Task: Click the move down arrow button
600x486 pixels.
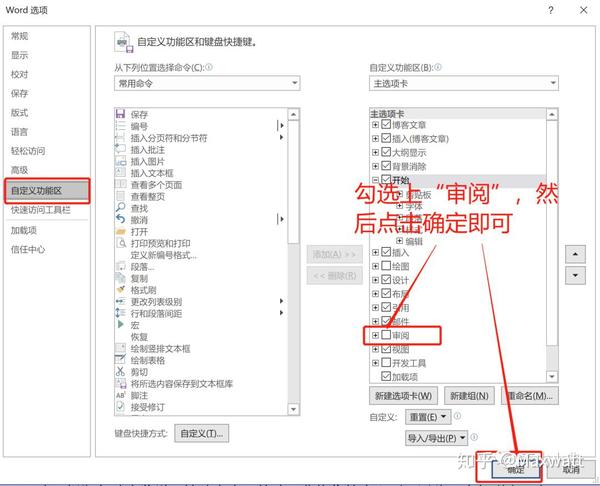Action: click(x=575, y=276)
